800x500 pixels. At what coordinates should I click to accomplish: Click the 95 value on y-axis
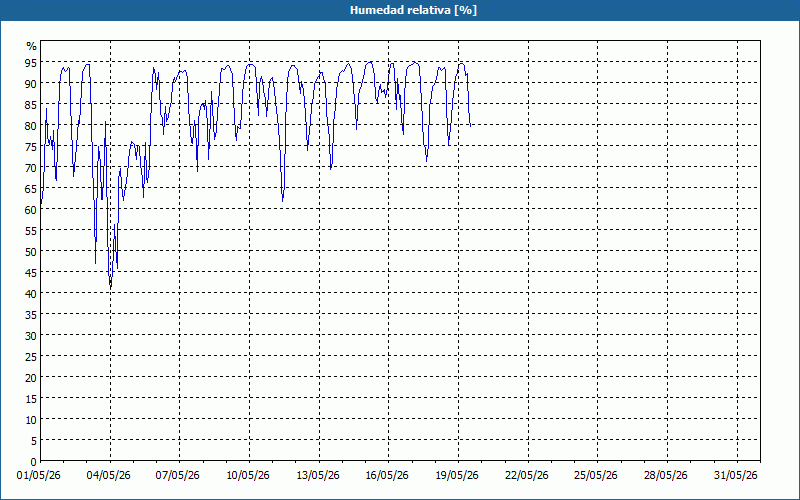pyautogui.click(x=31, y=63)
